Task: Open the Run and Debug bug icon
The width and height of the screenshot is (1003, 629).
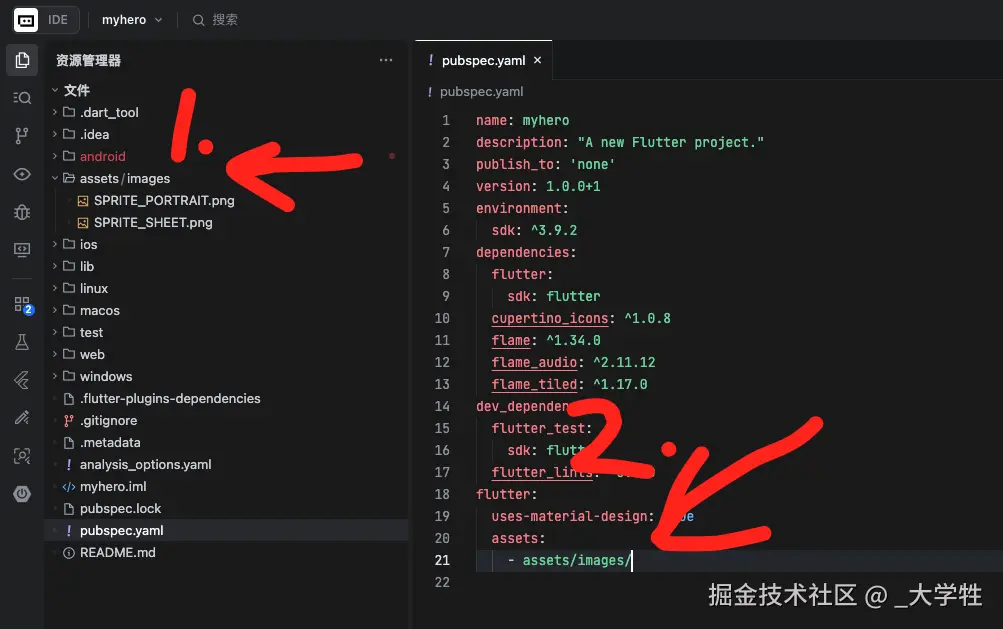Action: coord(21,212)
